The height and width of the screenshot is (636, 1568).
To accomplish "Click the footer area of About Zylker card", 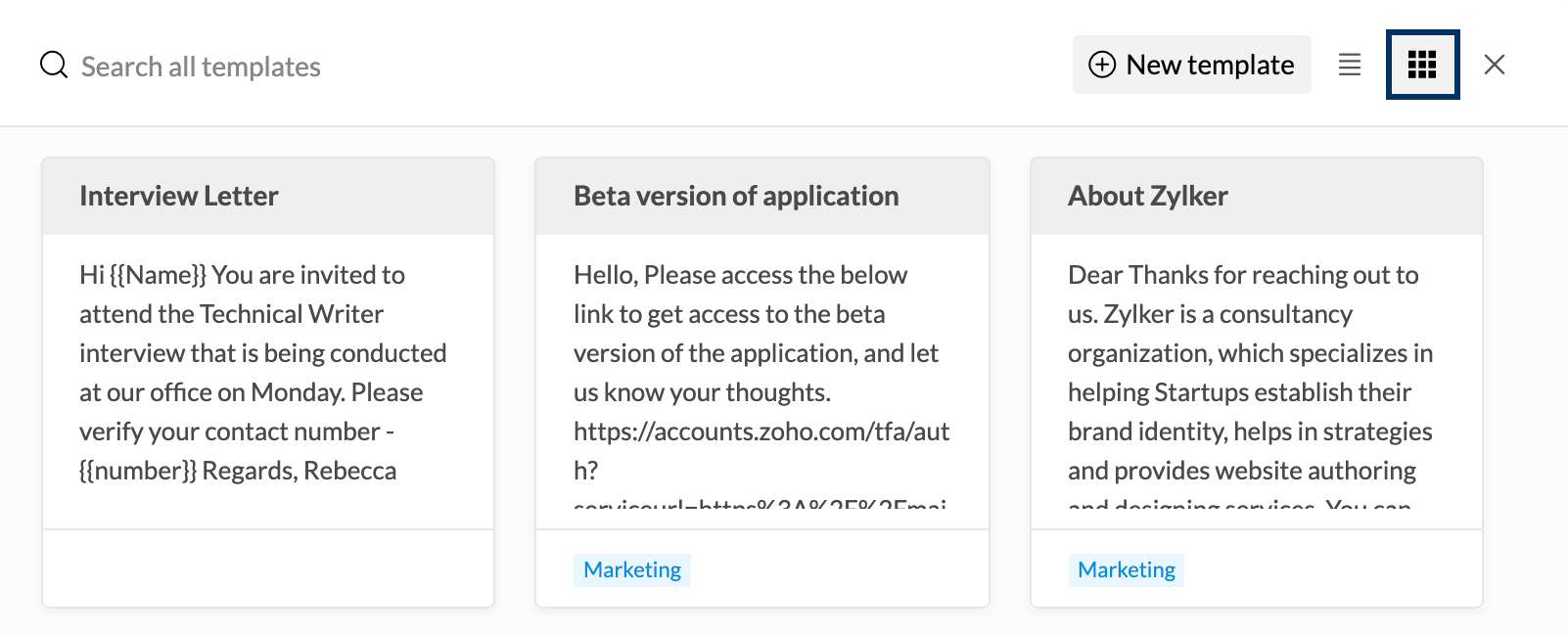I will pos(1331,568).
